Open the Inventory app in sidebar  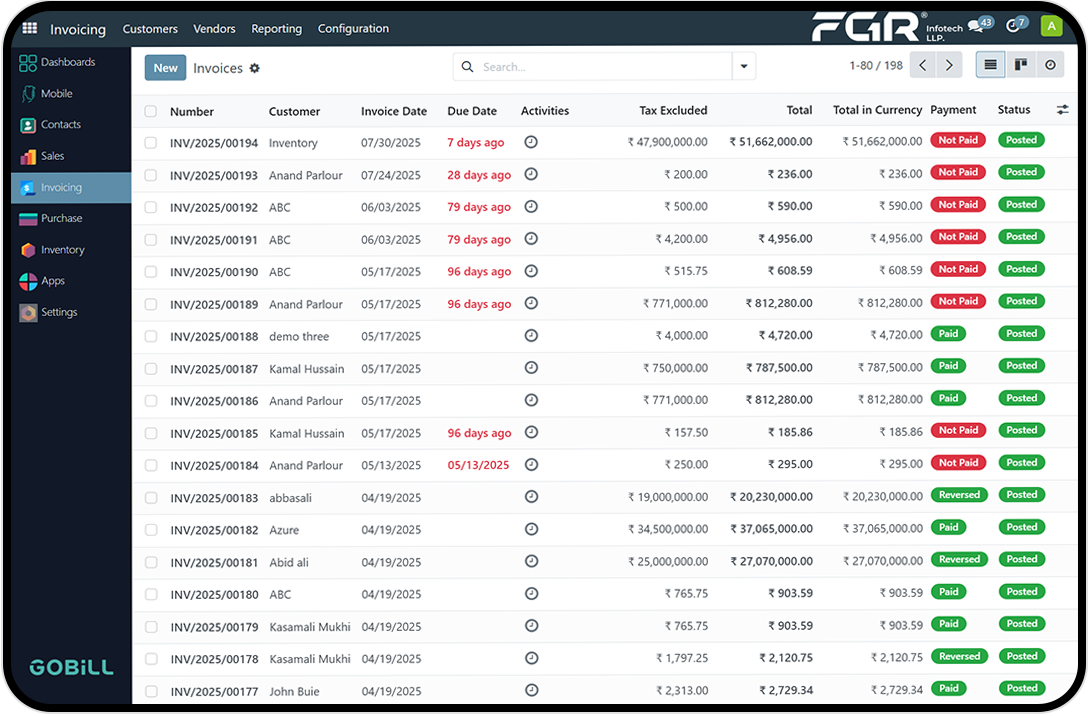pyautogui.click(x=62, y=250)
